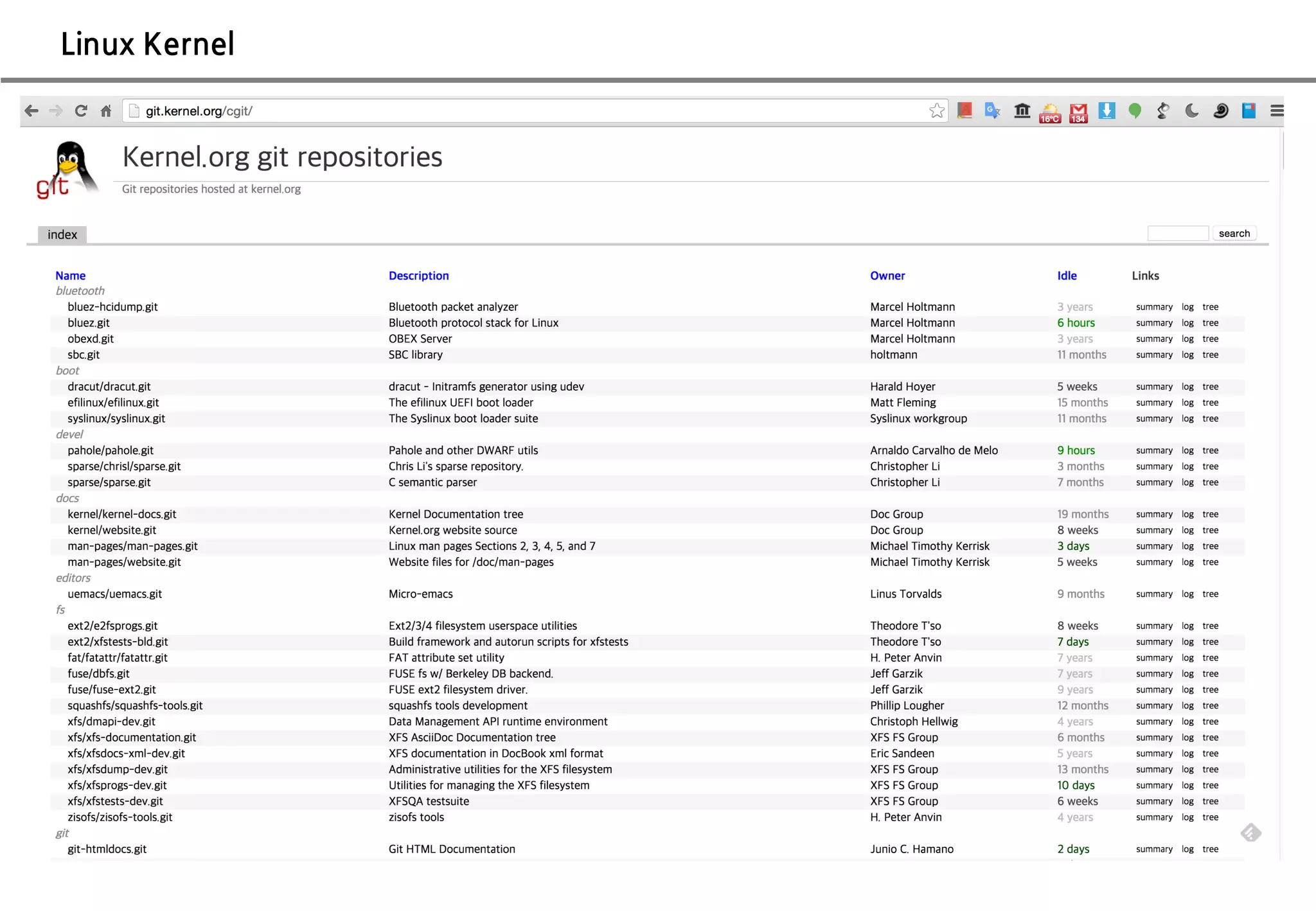
Task: Open the pahole/pahole.git repository
Action: [111, 450]
